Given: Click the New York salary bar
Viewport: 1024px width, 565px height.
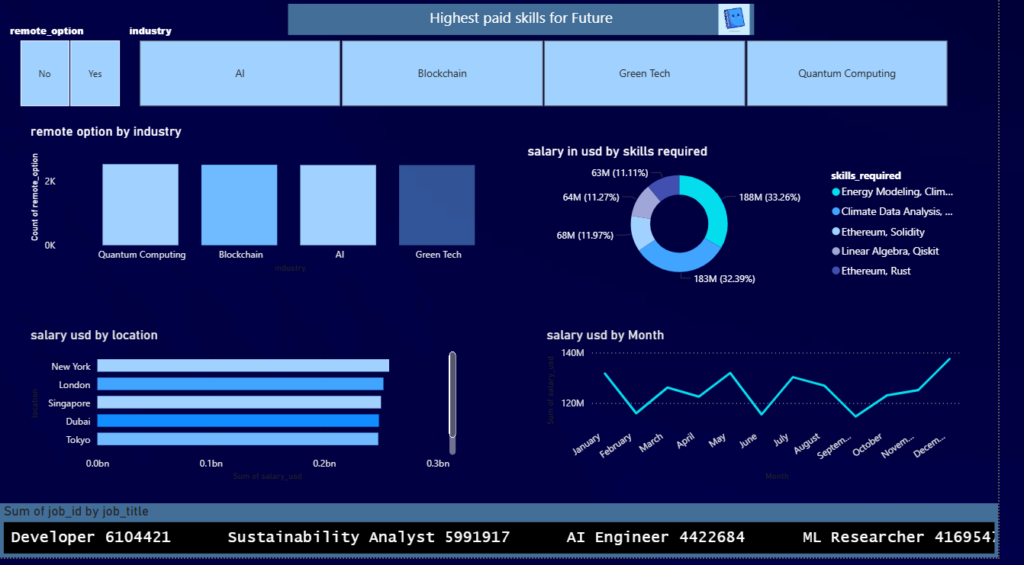Looking at the screenshot, I should coord(242,366).
